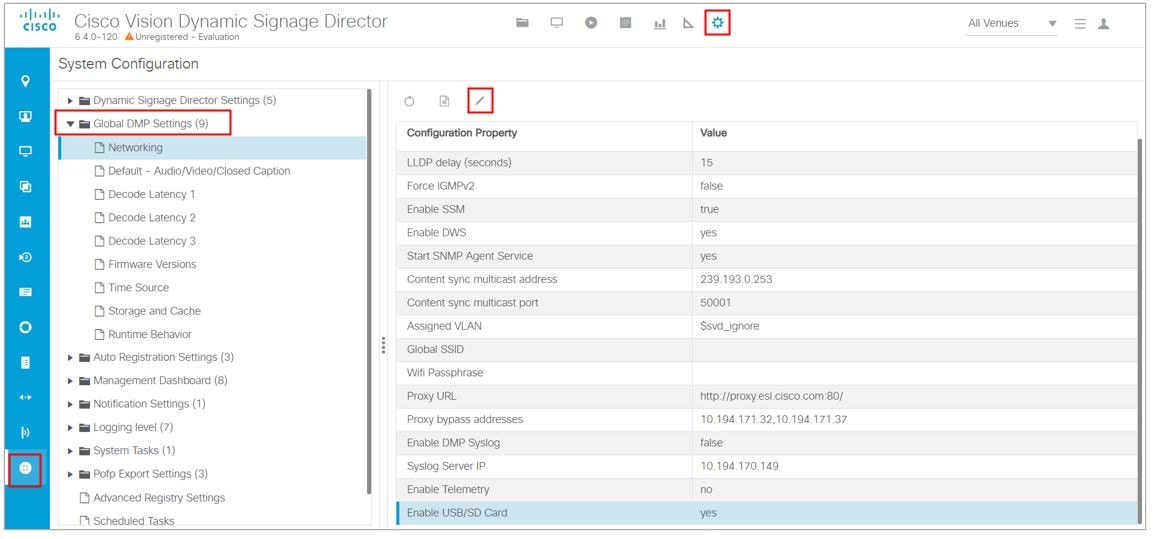
Task: Click the history clock icon in left sidebar
Action: 26,257
